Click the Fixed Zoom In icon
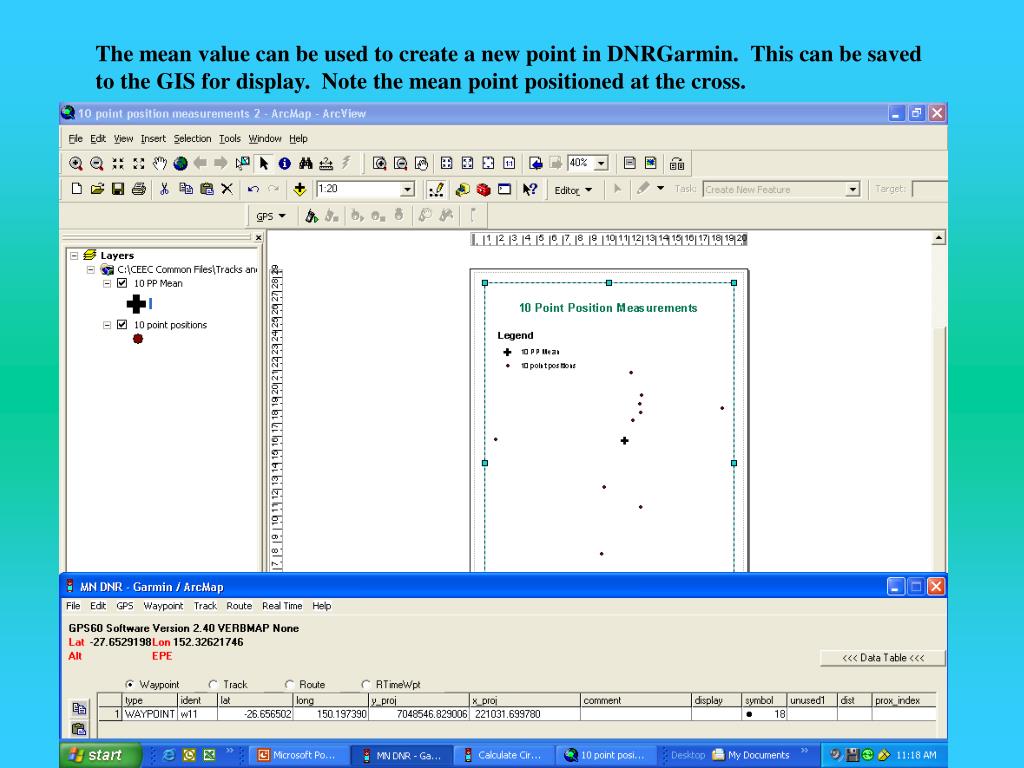Viewport: 1024px width, 768px height. click(118, 163)
